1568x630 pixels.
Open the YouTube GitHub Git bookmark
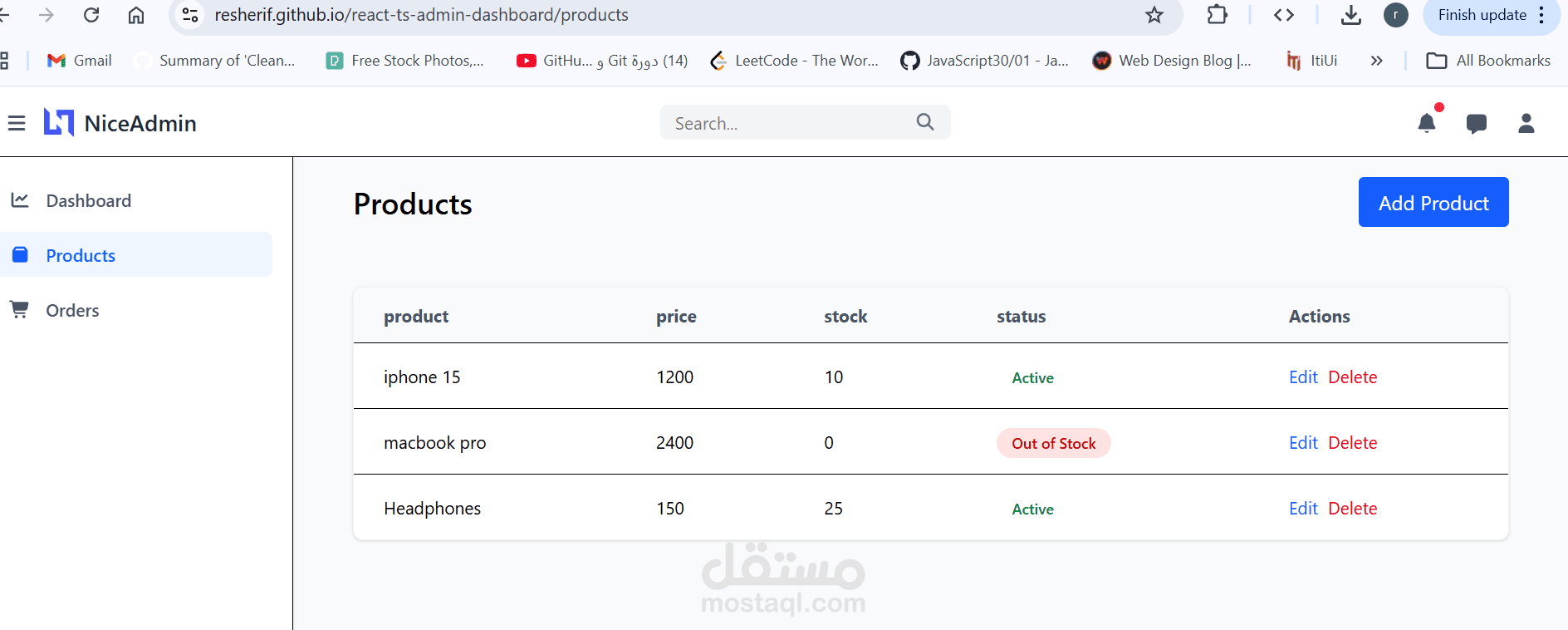(602, 61)
